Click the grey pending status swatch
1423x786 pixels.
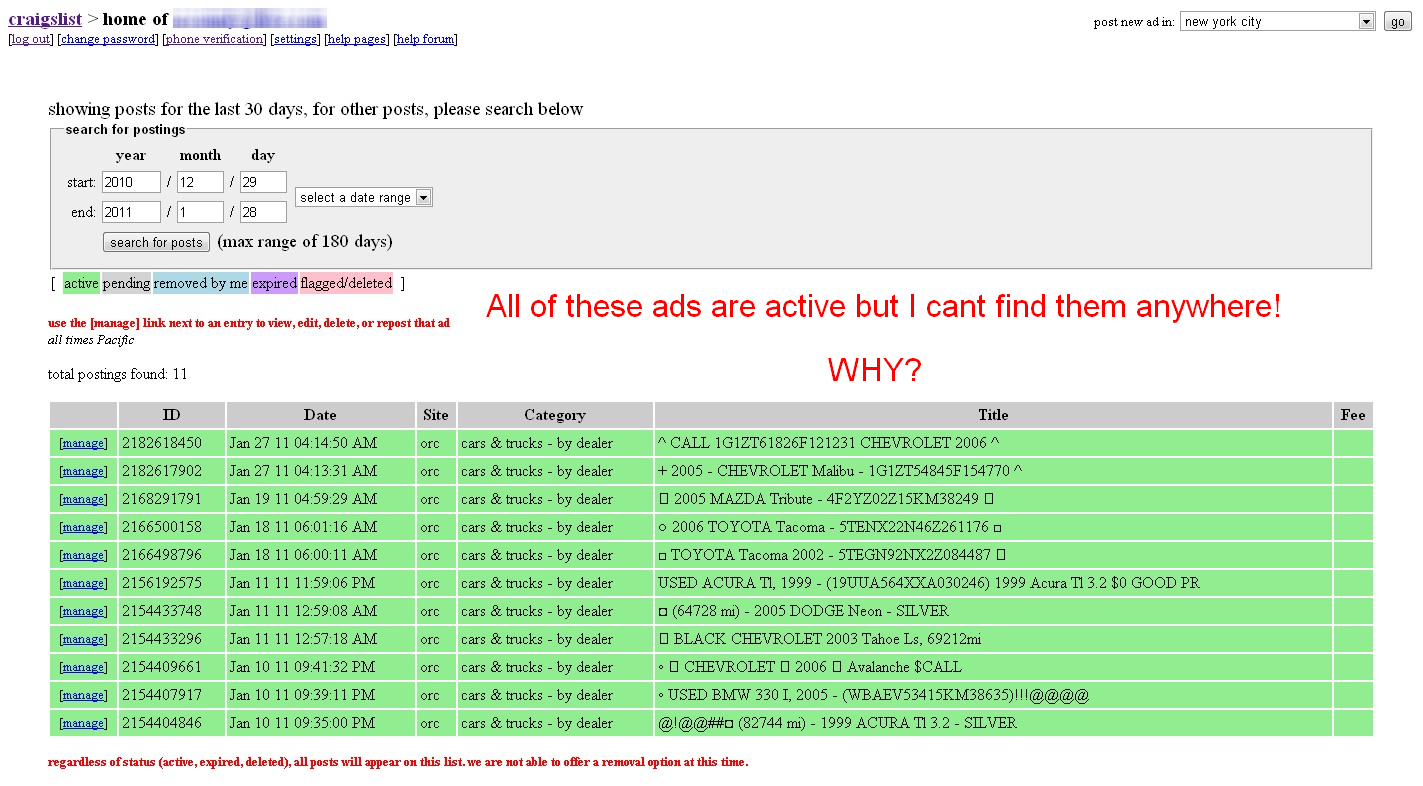[x=126, y=283]
